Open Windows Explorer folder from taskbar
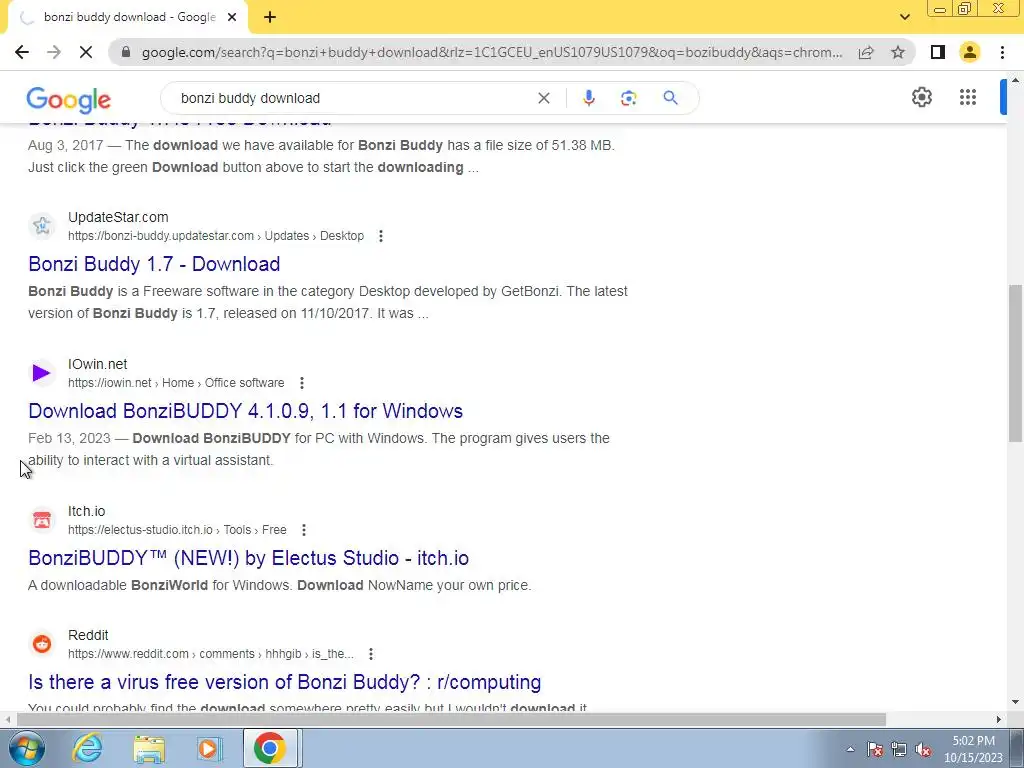 click(149, 748)
